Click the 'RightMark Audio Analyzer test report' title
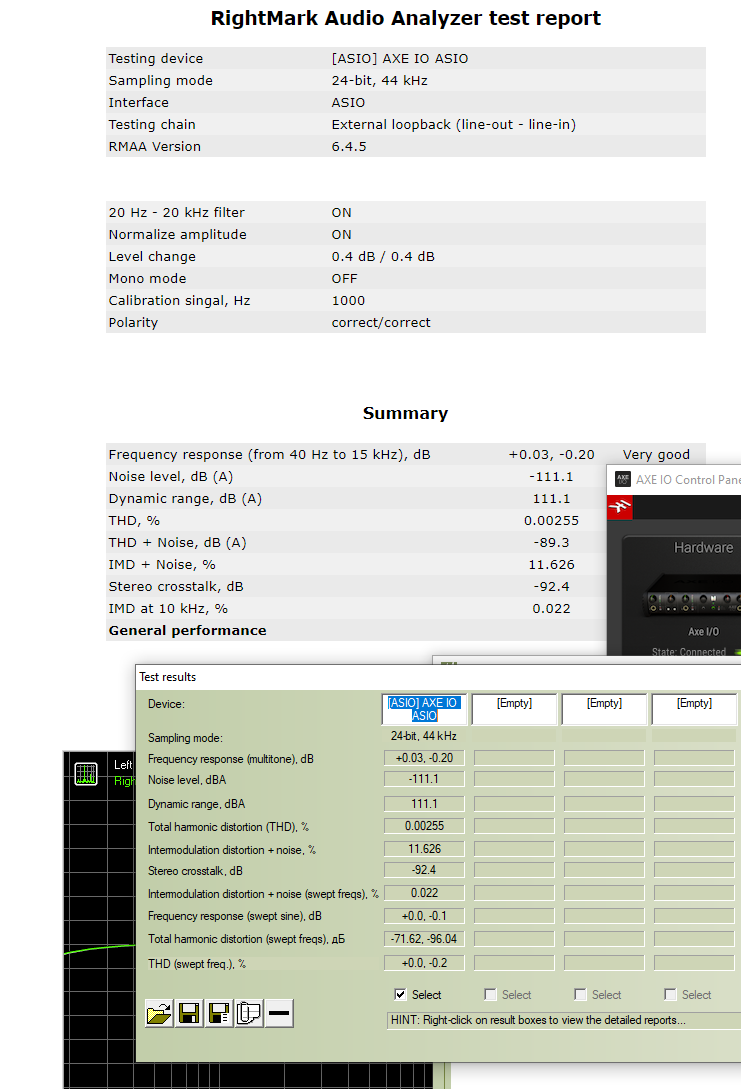The image size is (741, 1089). (x=406, y=18)
